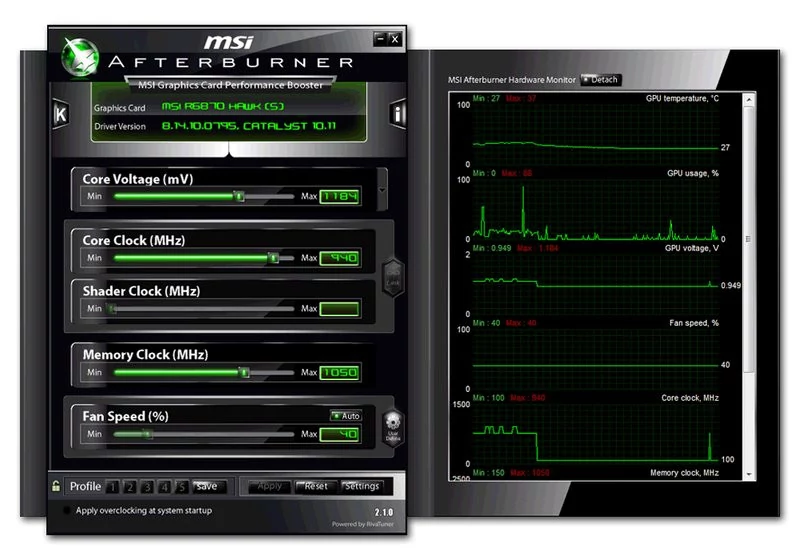The image size is (800, 560).
Task: Detach the Hardware Monitor panel
Action: coord(601,80)
